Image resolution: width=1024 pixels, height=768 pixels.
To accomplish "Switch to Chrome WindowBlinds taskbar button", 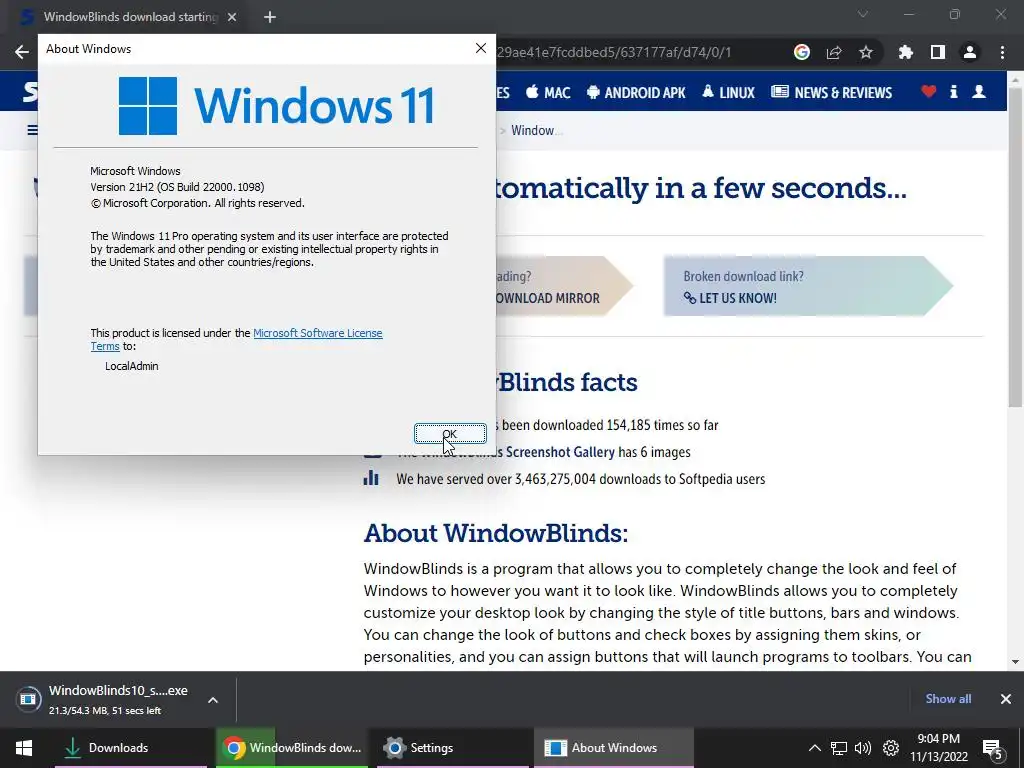I will (x=291, y=748).
